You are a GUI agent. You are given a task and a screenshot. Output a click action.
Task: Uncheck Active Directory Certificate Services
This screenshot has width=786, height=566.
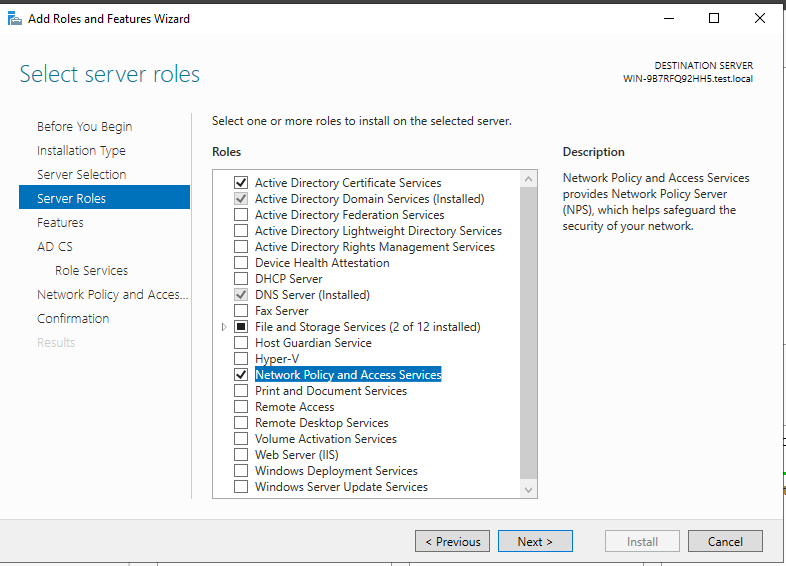coord(241,182)
